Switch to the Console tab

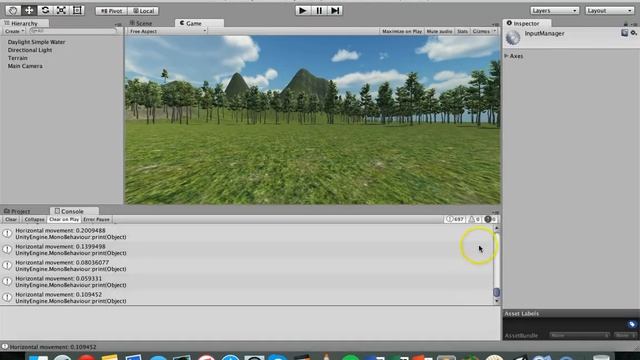coord(74,211)
